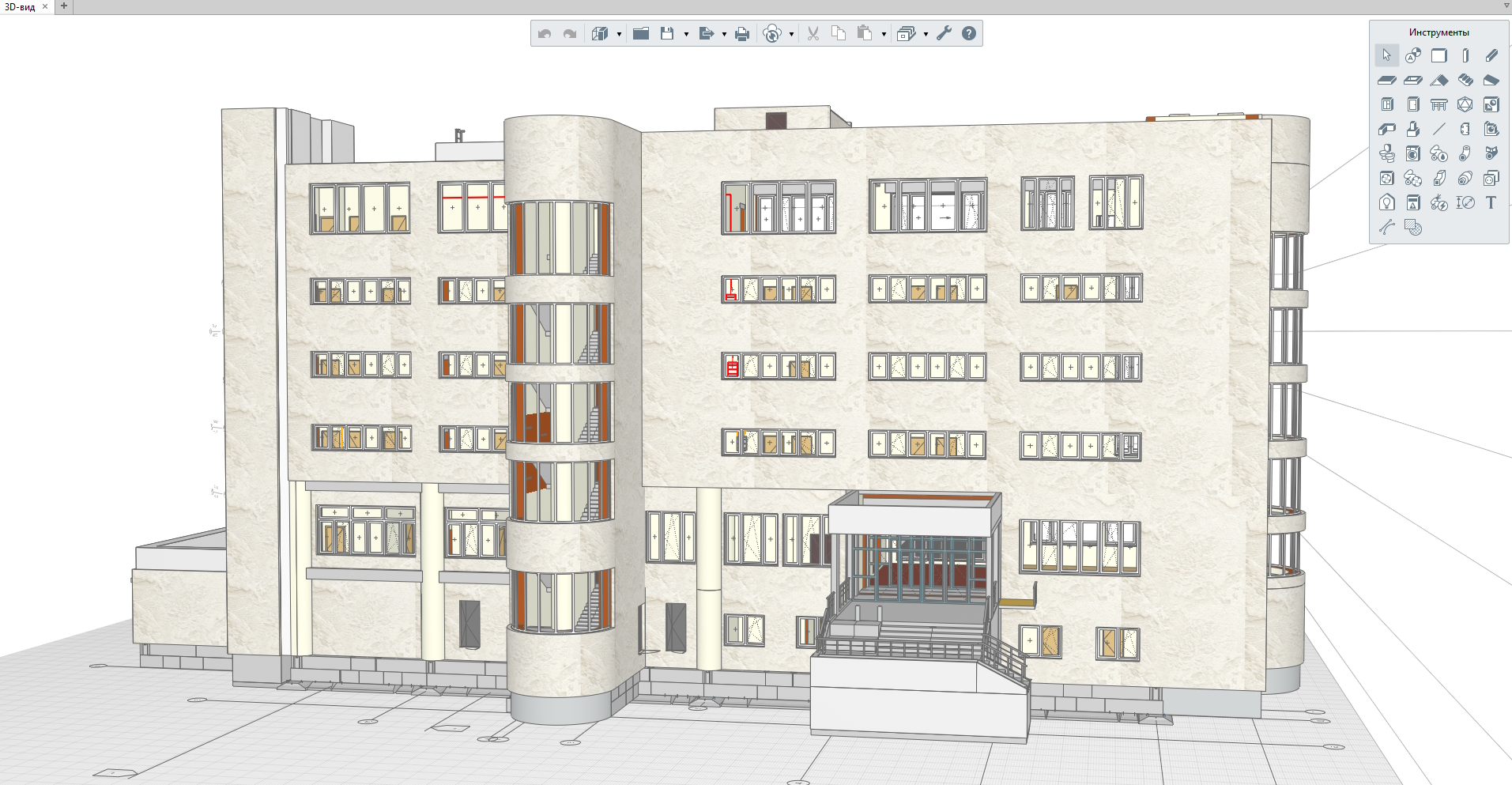
Task: Select the Wall tool in Инструменты
Action: [x=1439, y=55]
